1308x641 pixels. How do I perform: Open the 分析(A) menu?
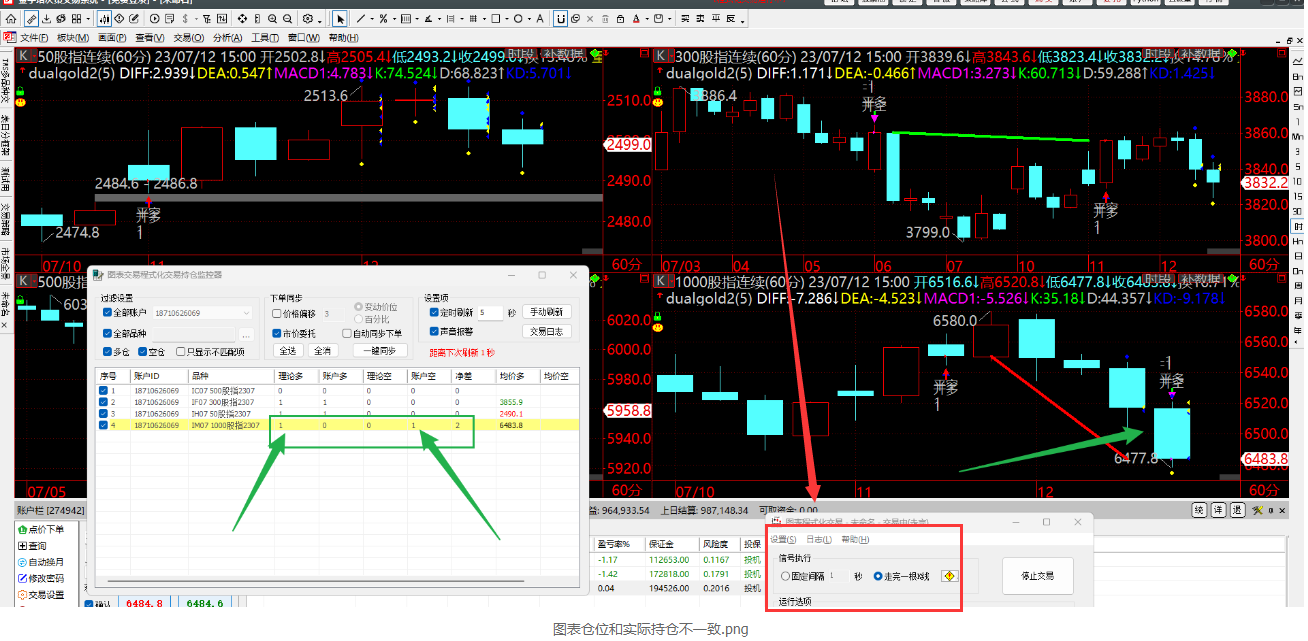(228, 37)
